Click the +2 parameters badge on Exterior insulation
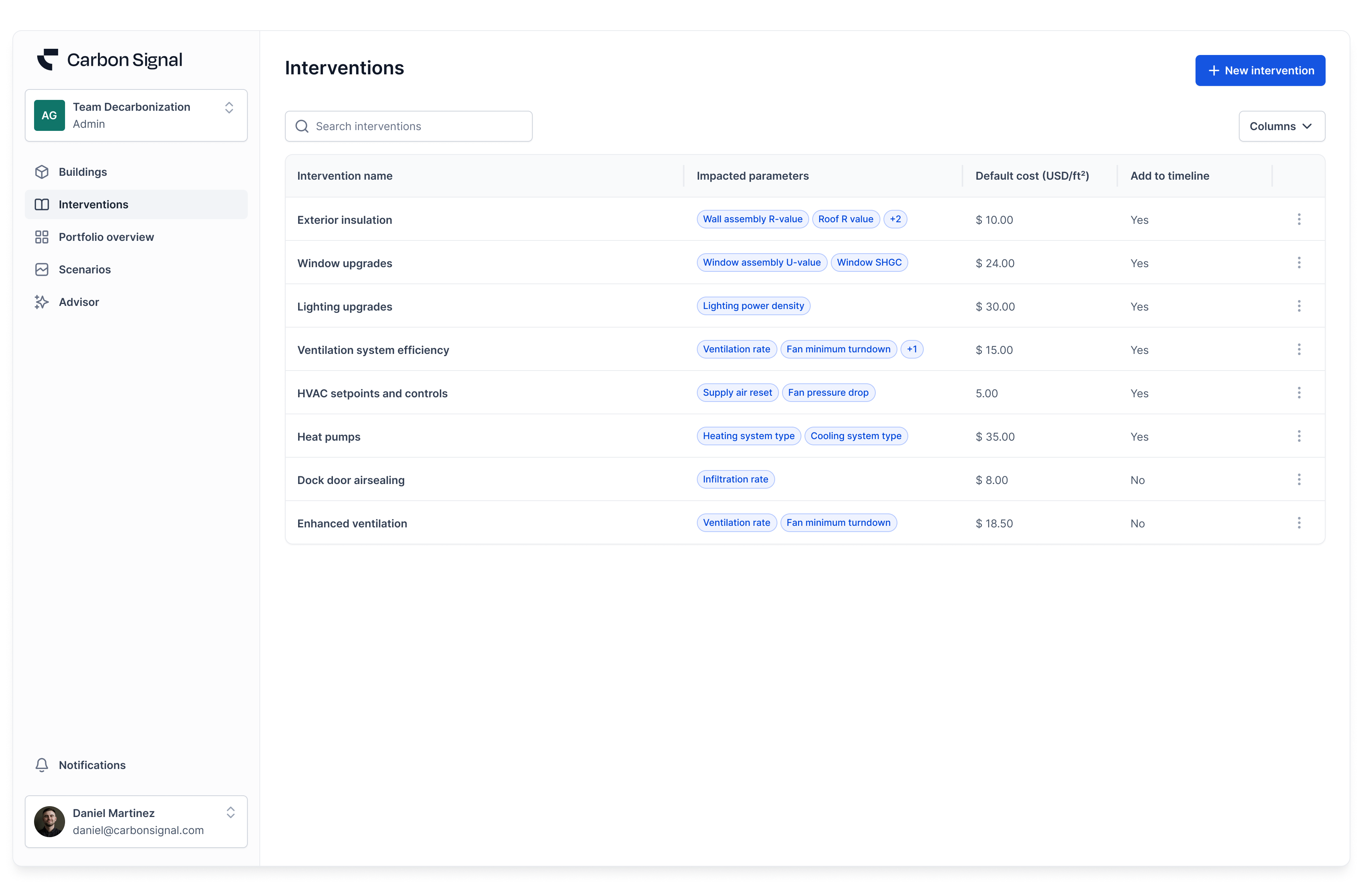This screenshot has height=896, width=1362. (895, 219)
